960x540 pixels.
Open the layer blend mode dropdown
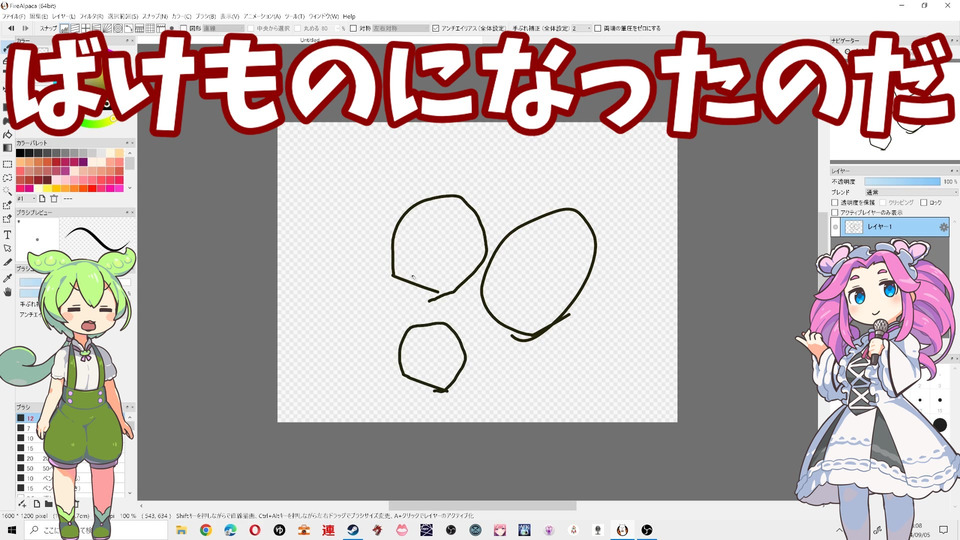point(910,192)
